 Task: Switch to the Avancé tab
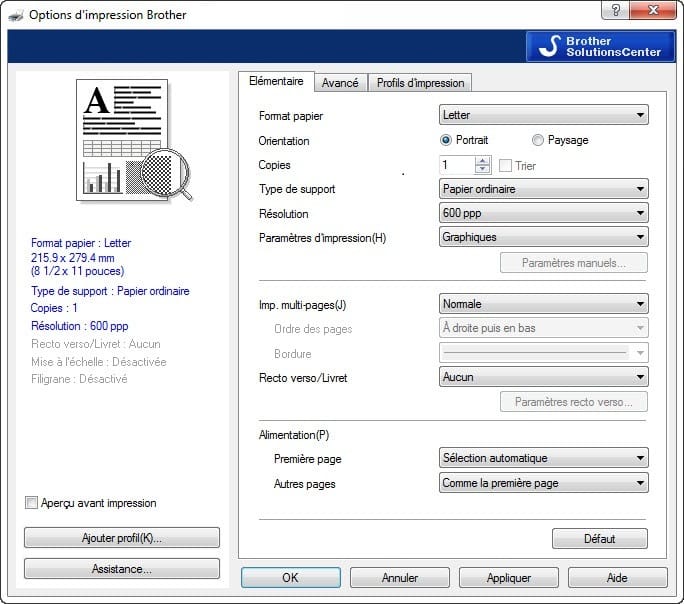tap(341, 83)
